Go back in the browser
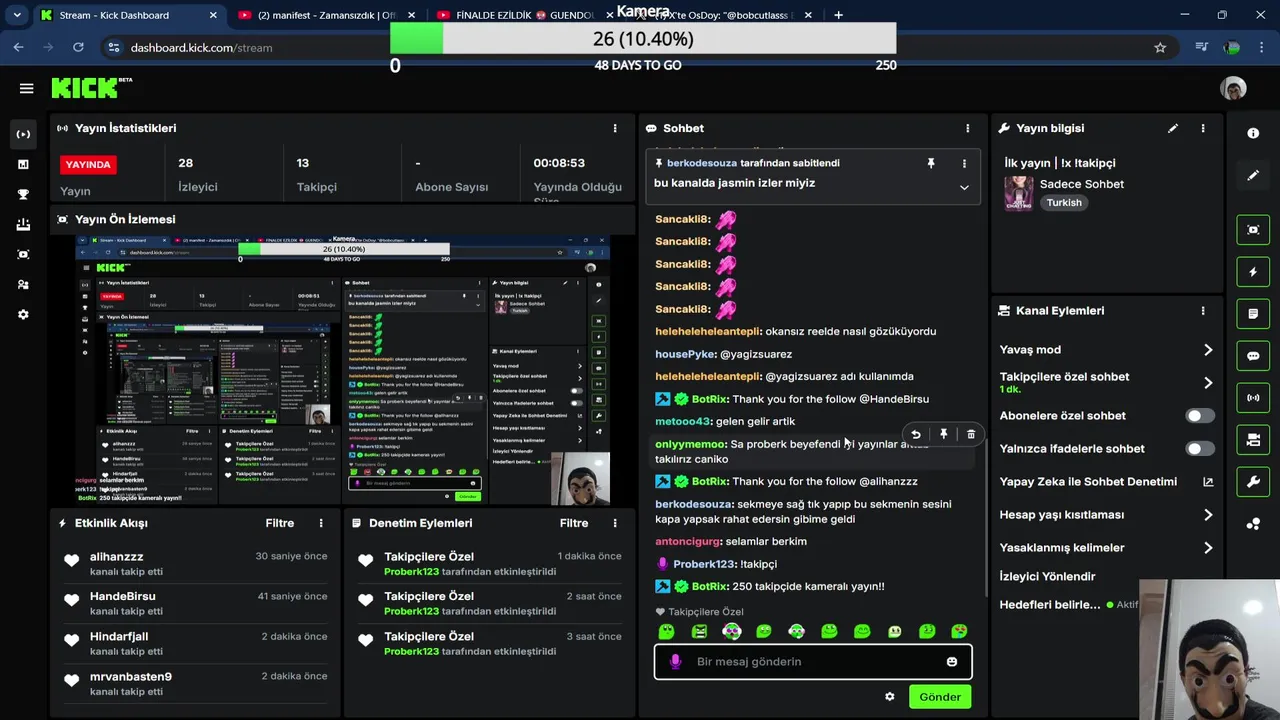Viewport: 1280px width, 720px height. (18, 47)
